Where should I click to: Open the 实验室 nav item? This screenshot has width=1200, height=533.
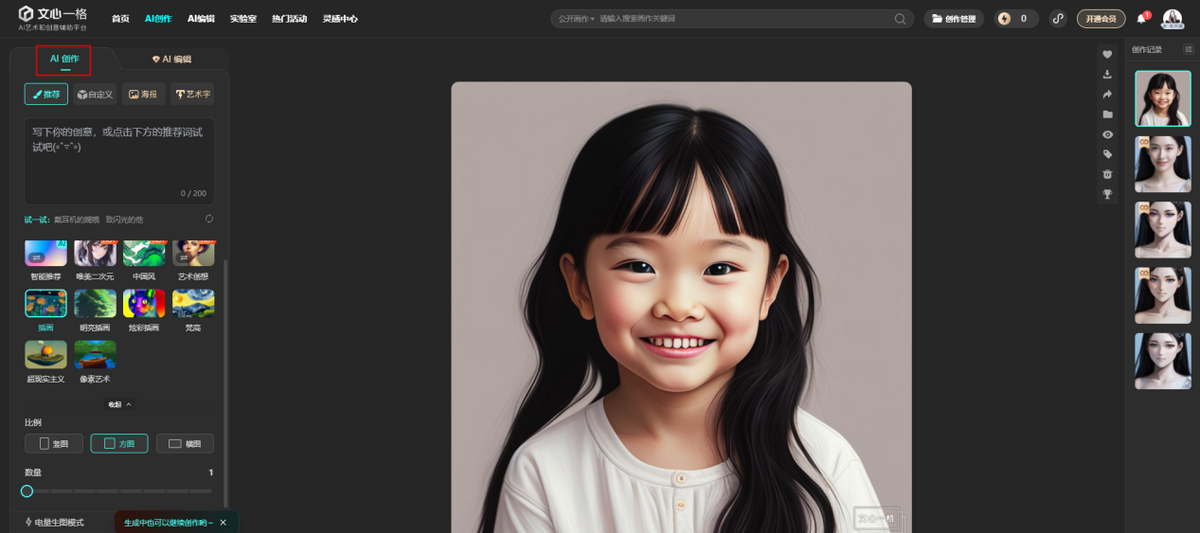243,19
